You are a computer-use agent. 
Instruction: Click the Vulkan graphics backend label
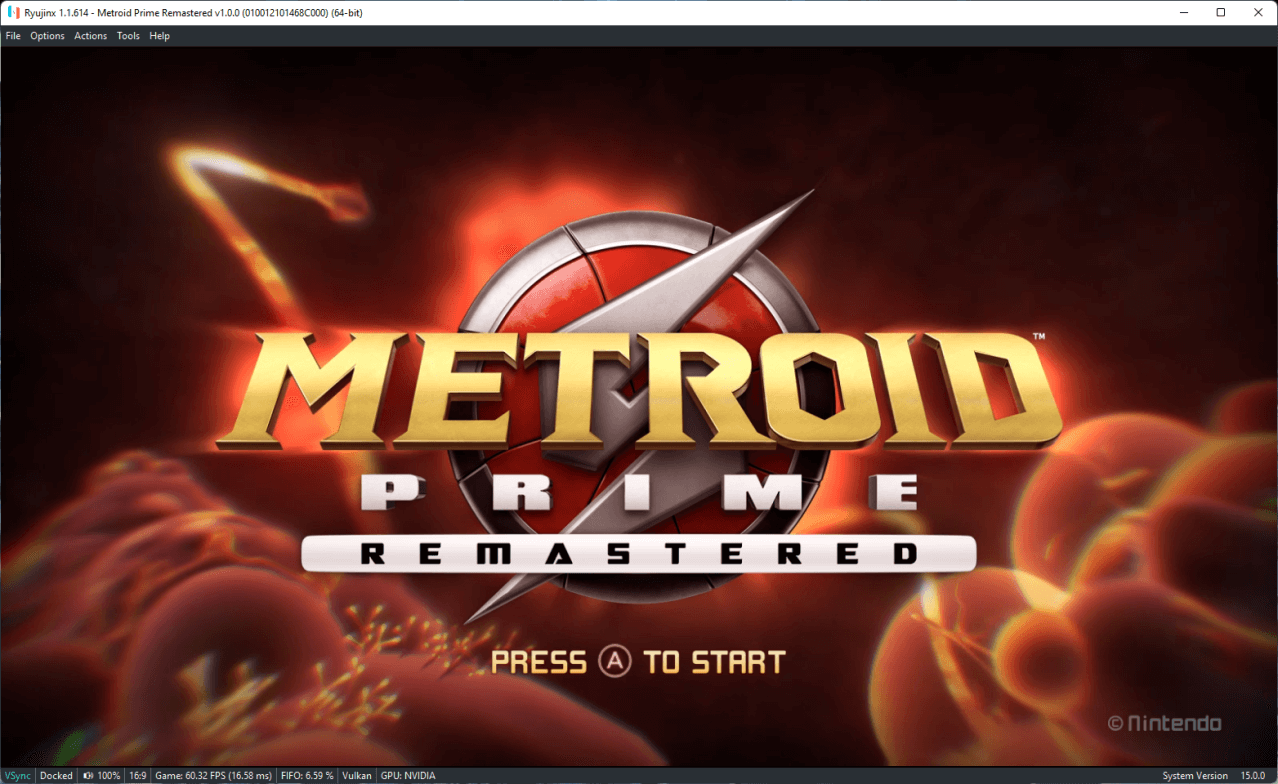click(x=357, y=776)
